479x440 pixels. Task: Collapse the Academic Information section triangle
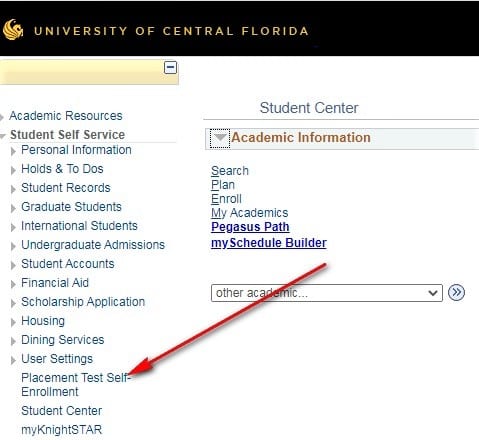pyautogui.click(x=220, y=138)
